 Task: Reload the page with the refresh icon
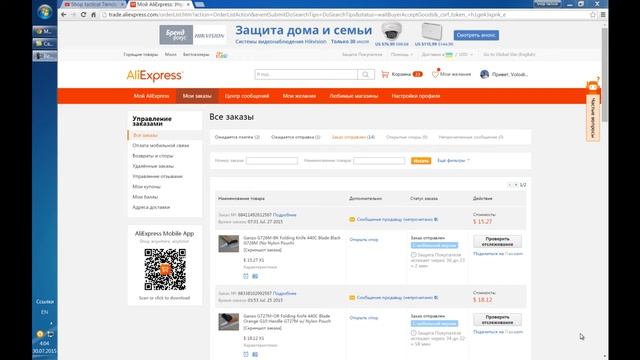coord(83,15)
